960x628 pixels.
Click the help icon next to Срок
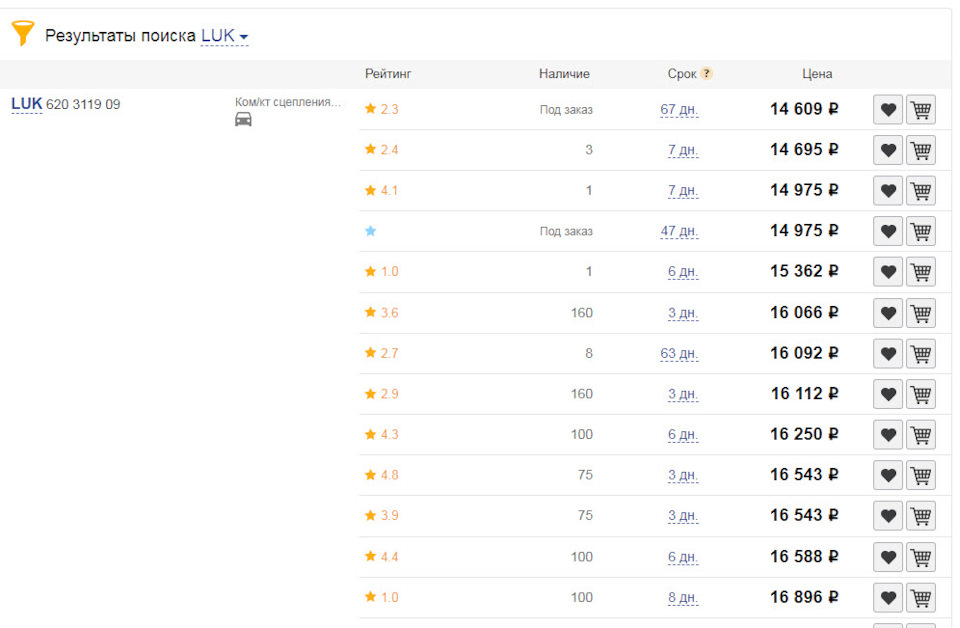[x=706, y=73]
